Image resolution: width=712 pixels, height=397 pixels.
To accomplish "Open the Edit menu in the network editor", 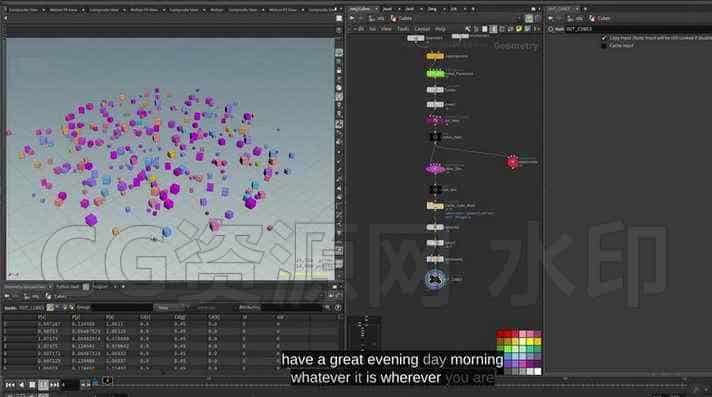I will tap(360, 29).
